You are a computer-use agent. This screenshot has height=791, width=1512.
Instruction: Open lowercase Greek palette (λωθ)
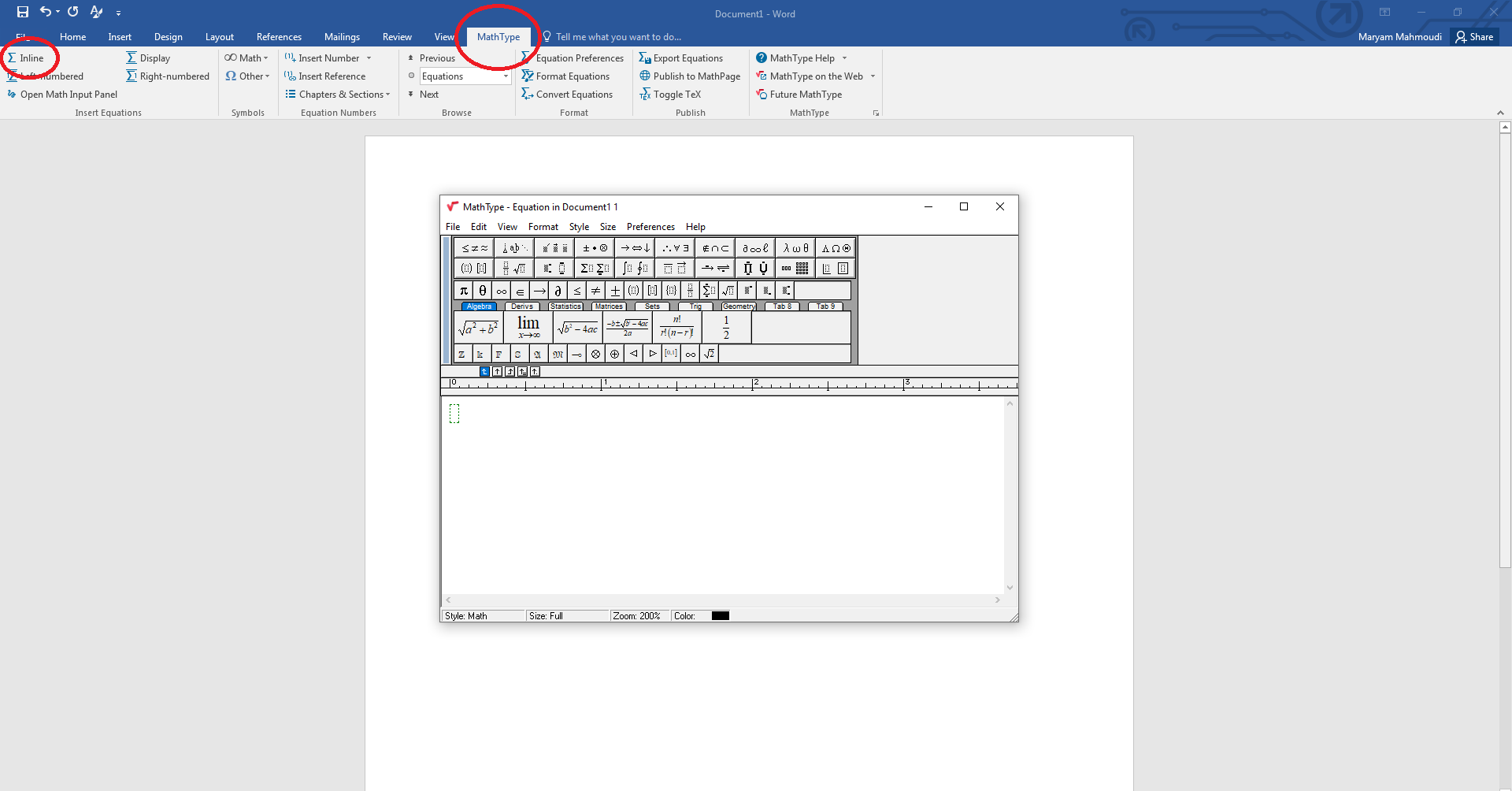click(795, 248)
